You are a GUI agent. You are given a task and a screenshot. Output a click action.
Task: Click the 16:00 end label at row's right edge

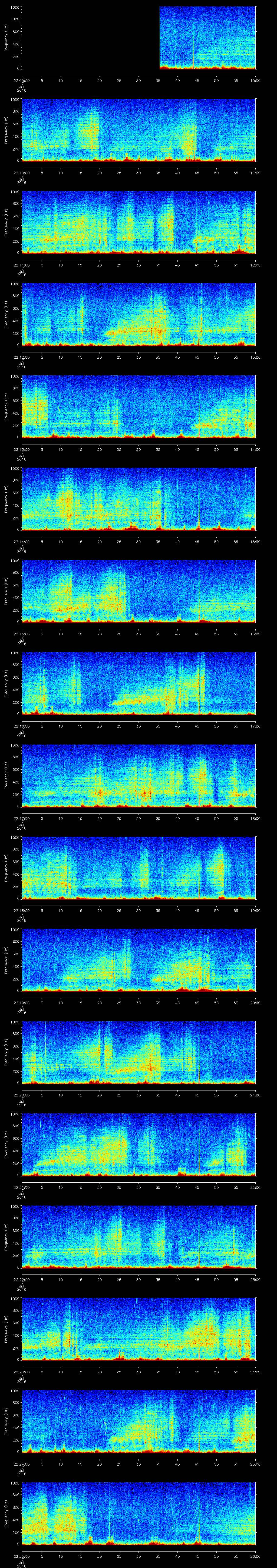tap(255, 634)
